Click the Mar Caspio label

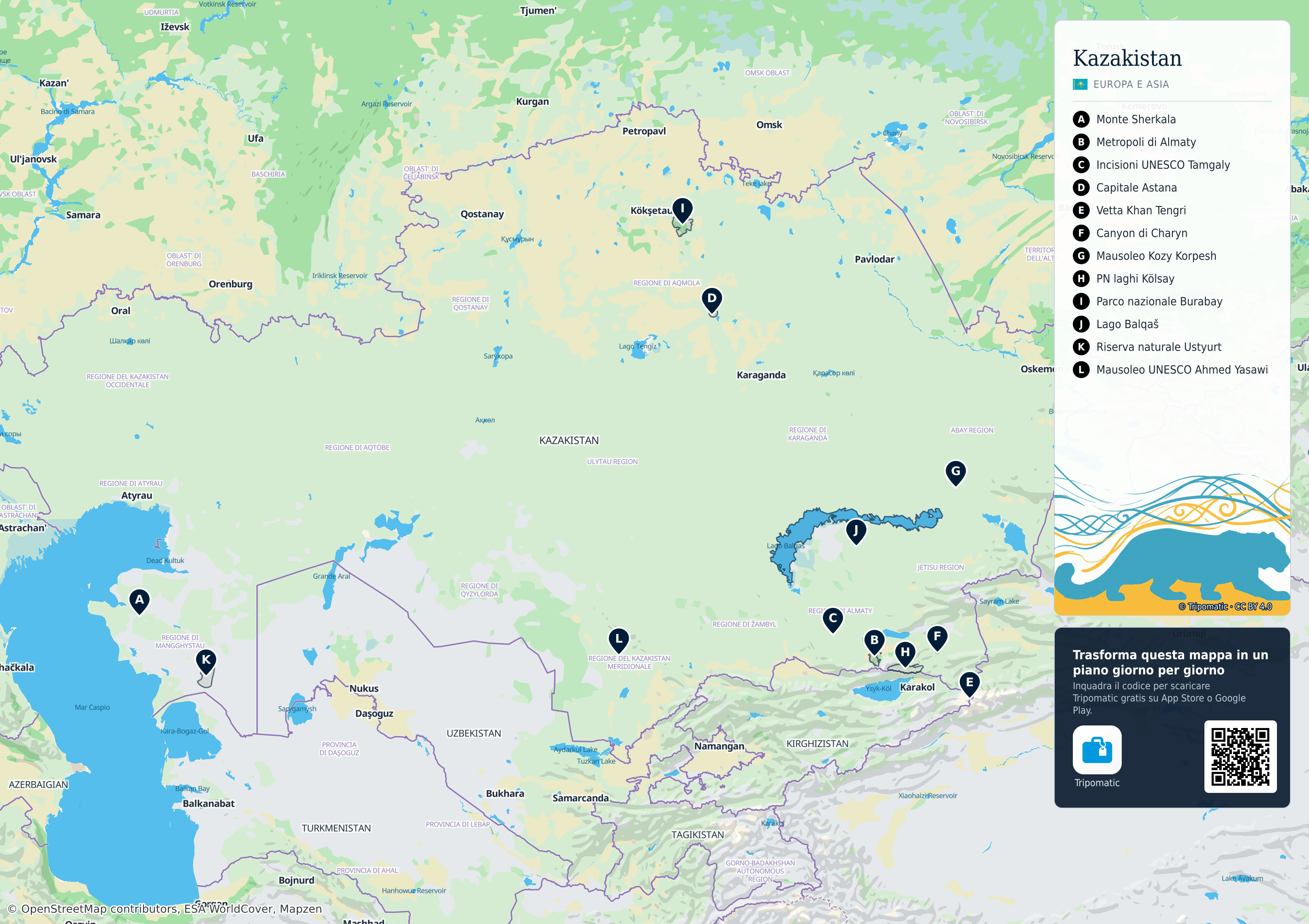coord(92,707)
